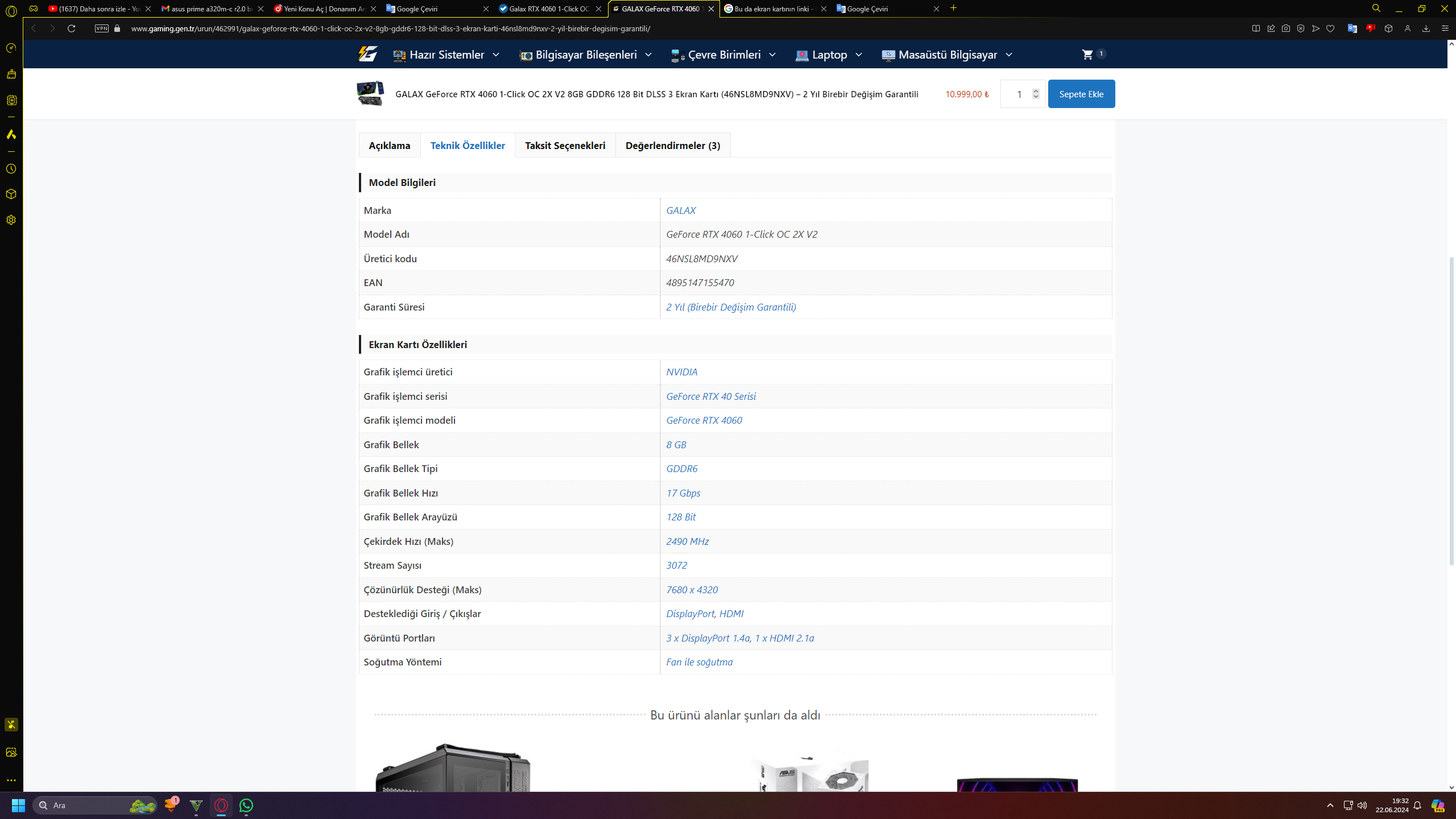Open the shopping cart icon
1456x819 pixels.
[x=1087, y=55]
